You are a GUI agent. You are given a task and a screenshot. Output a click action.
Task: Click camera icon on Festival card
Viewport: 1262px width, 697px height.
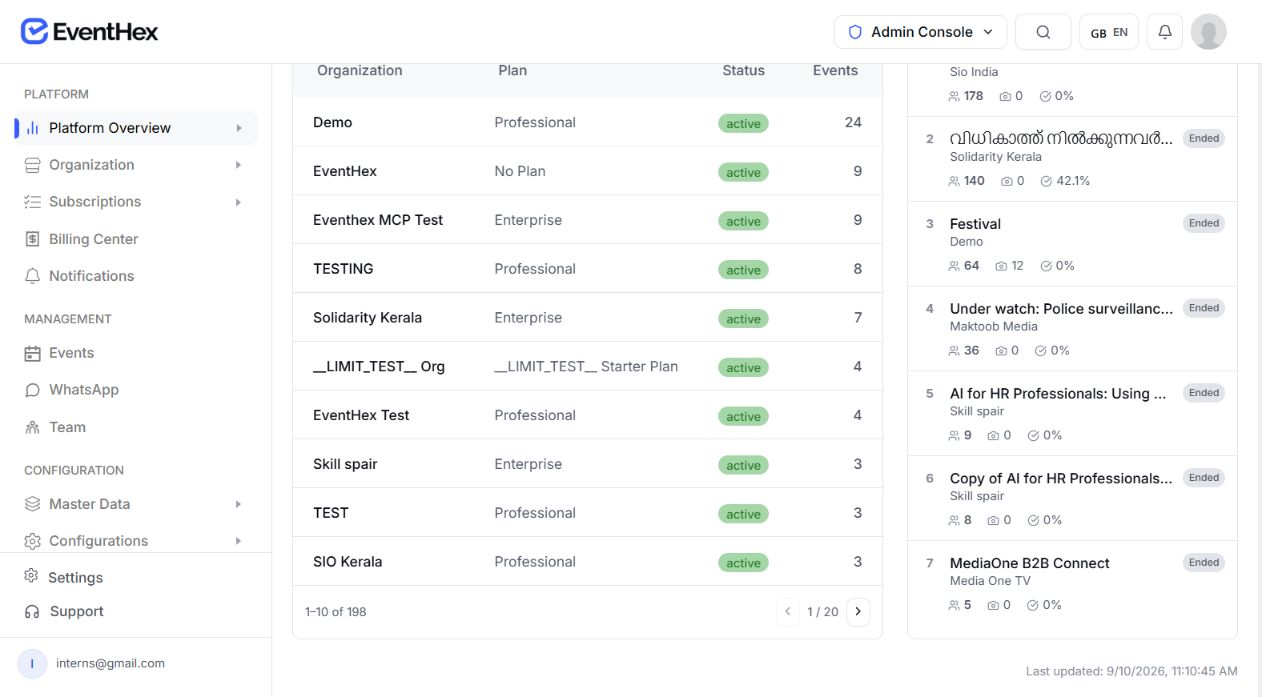[1001, 266]
